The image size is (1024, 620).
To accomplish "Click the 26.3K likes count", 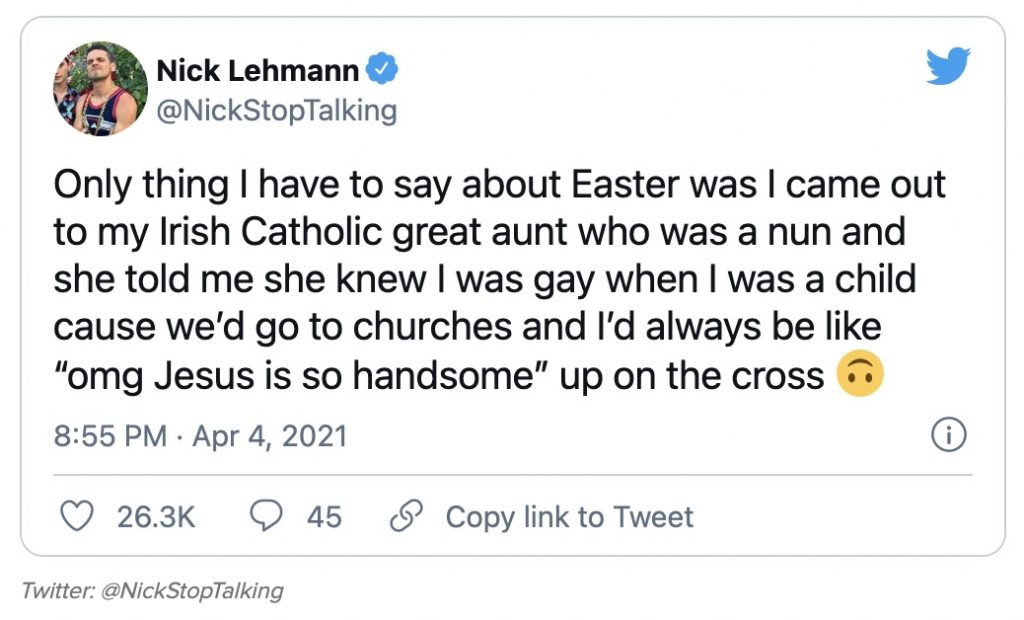I will point(156,517).
